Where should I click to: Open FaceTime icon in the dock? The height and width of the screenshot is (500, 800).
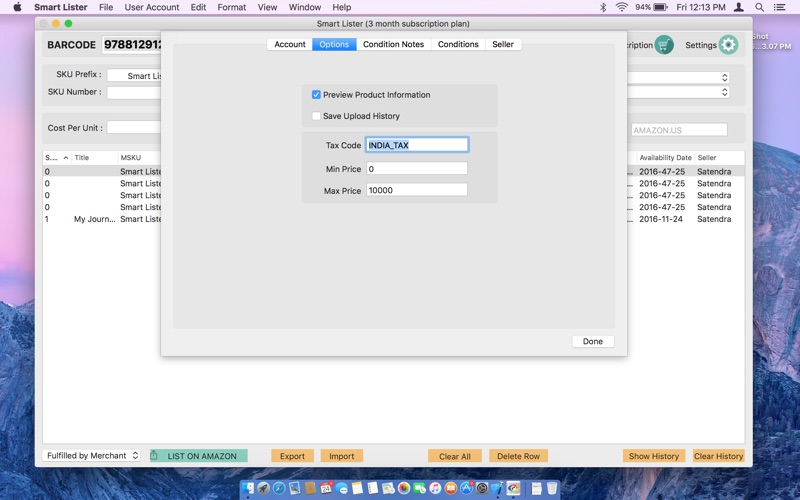[419, 488]
